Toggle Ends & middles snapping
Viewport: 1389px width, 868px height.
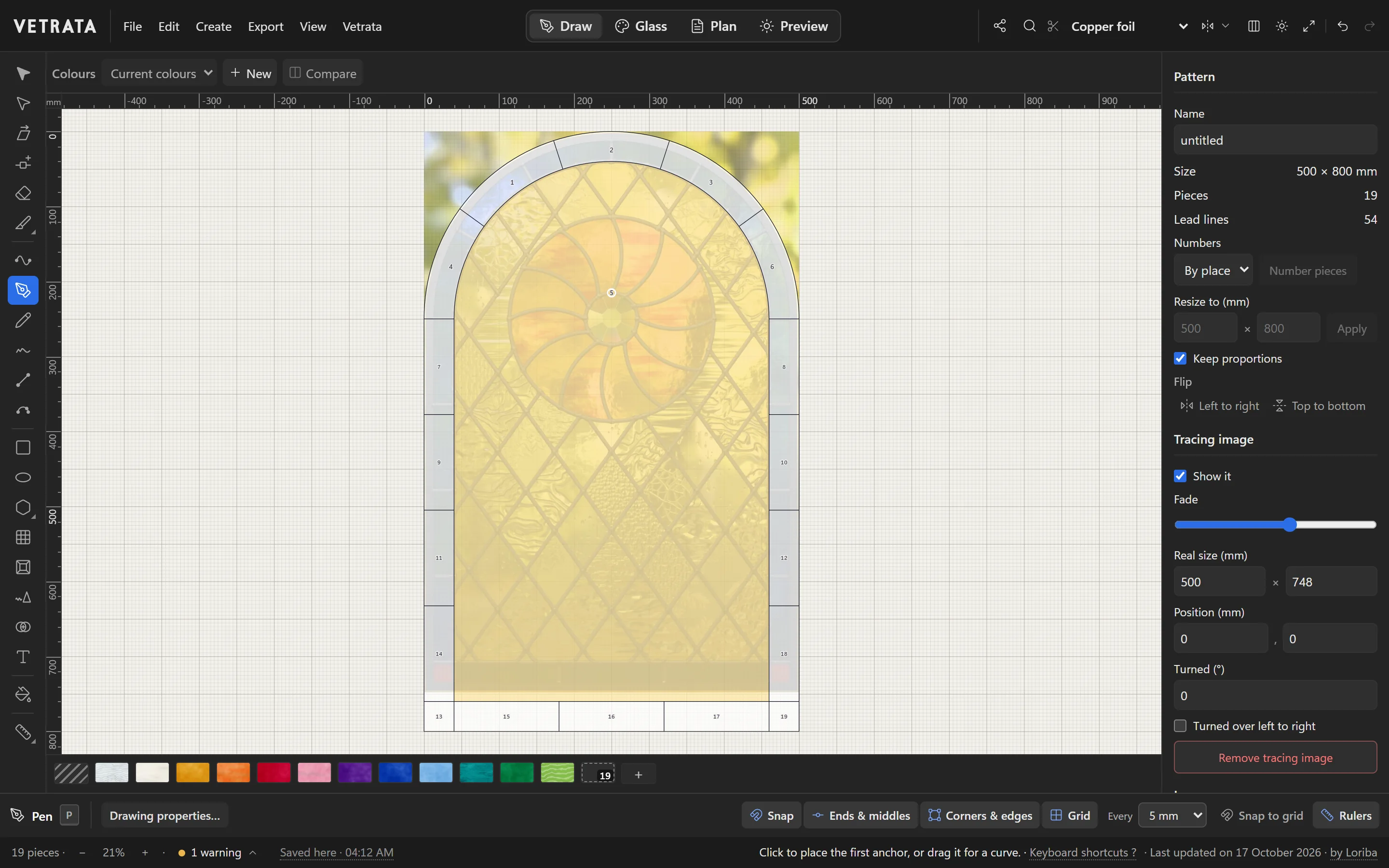point(861,815)
